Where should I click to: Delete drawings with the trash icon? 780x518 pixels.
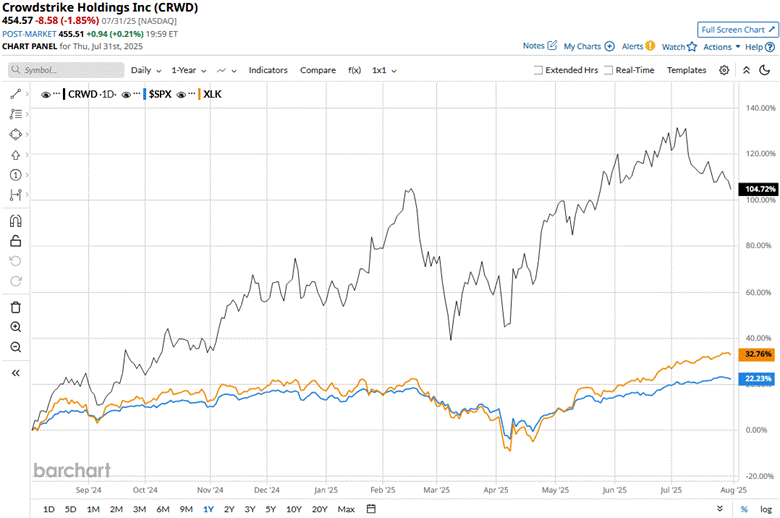[15, 307]
